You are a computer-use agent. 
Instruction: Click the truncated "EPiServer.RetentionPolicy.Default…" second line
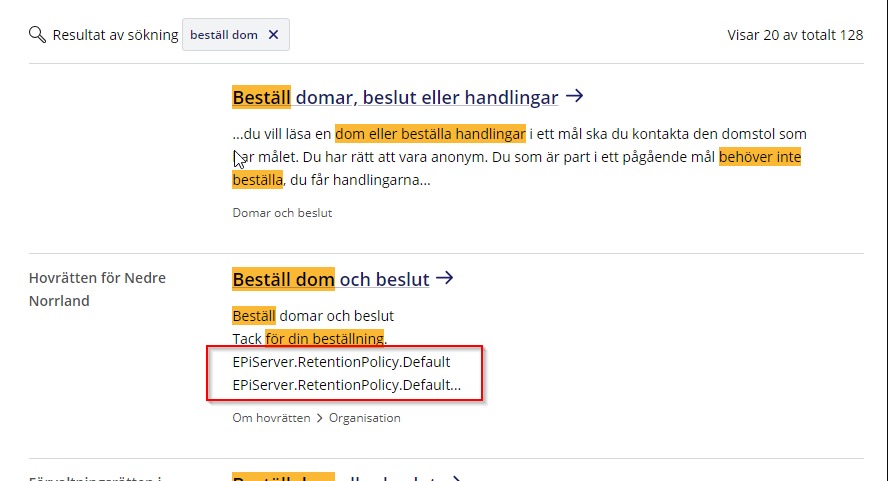click(346, 384)
